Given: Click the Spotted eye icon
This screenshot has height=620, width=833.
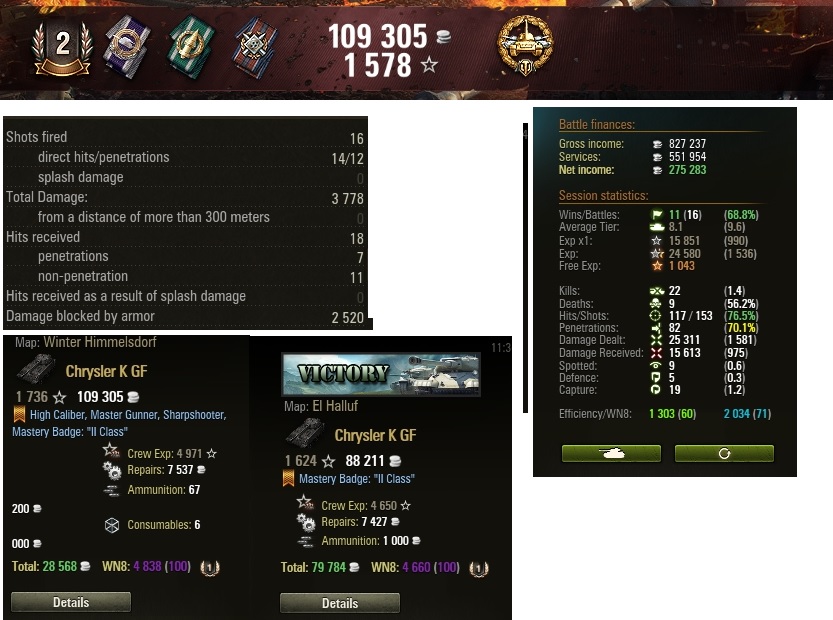Looking at the screenshot, I should (x=656, y=366).
